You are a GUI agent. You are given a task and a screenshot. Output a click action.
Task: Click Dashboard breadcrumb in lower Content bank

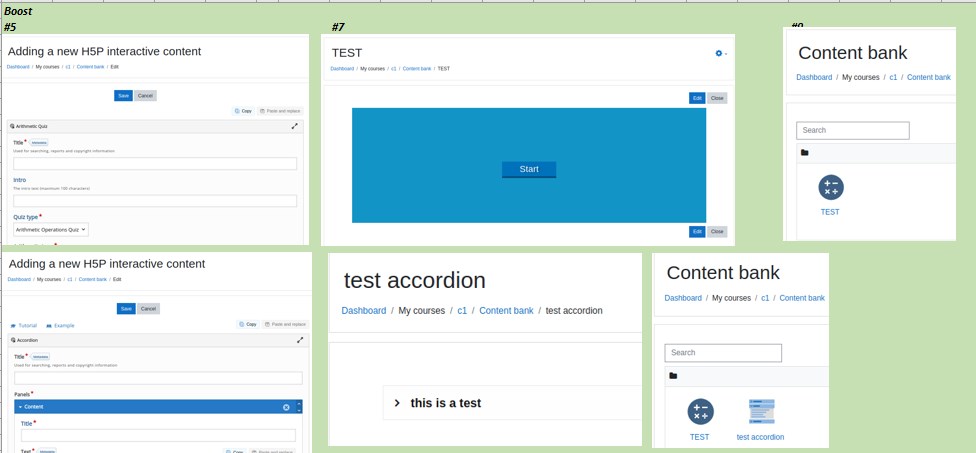coord(683,298)
